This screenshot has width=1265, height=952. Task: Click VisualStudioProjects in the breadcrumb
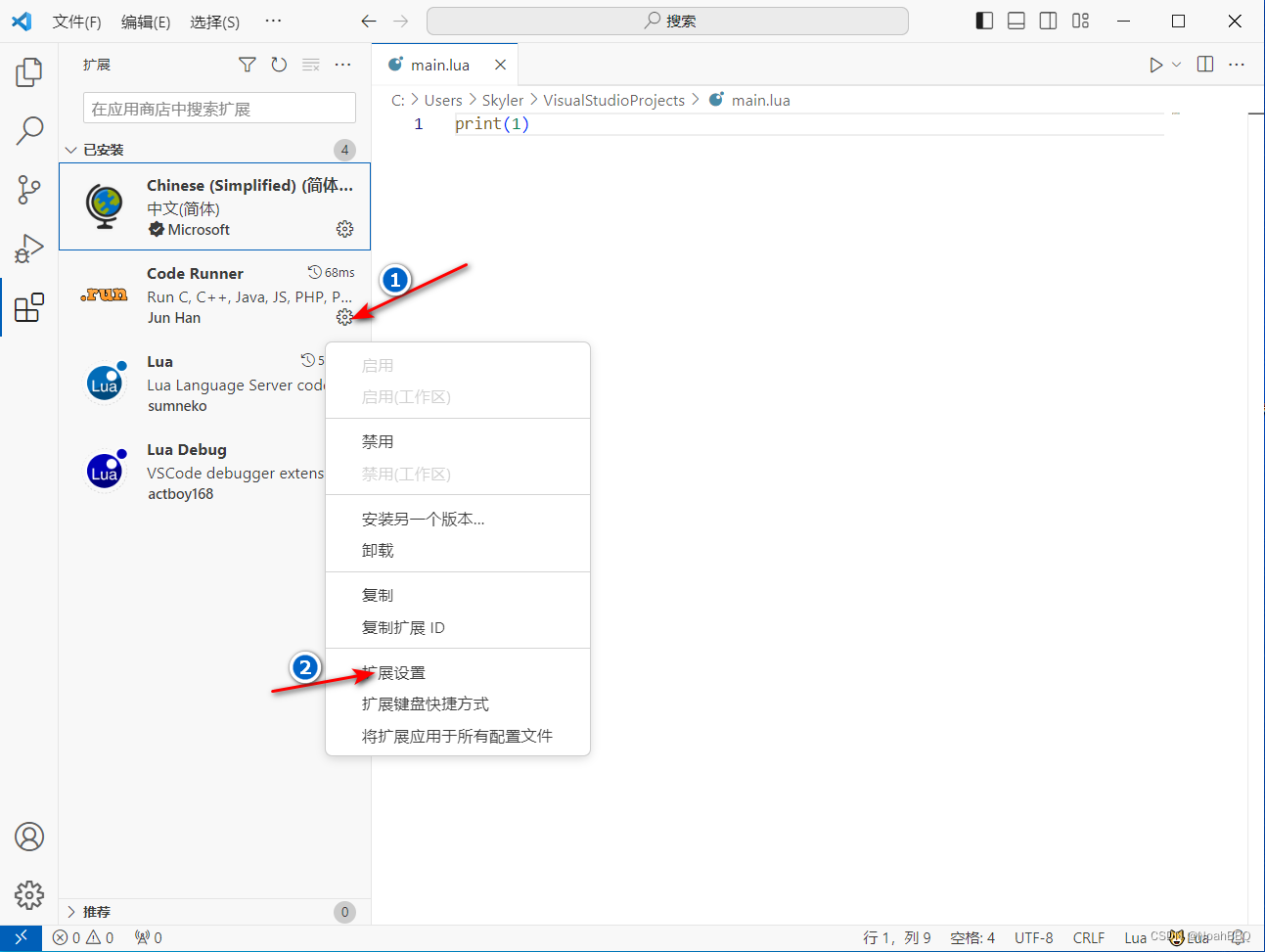tap(613, 100)
